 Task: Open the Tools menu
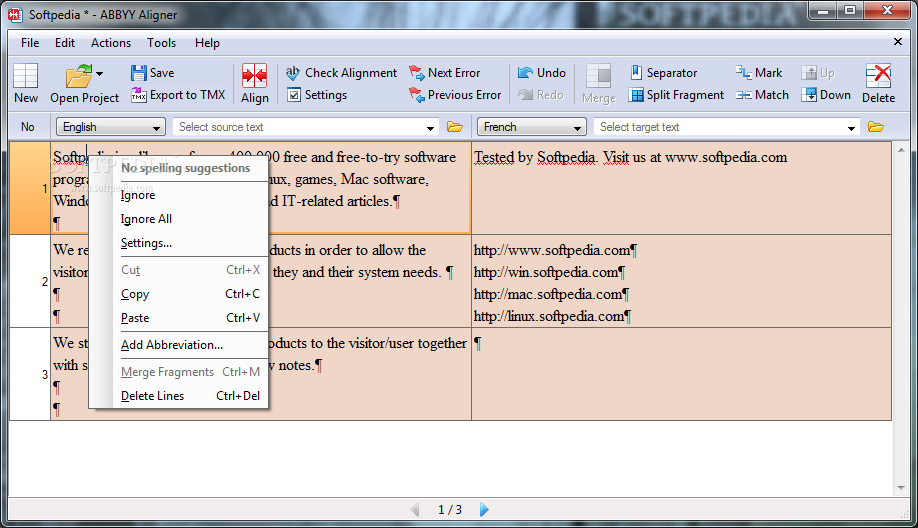pos(162,43)
